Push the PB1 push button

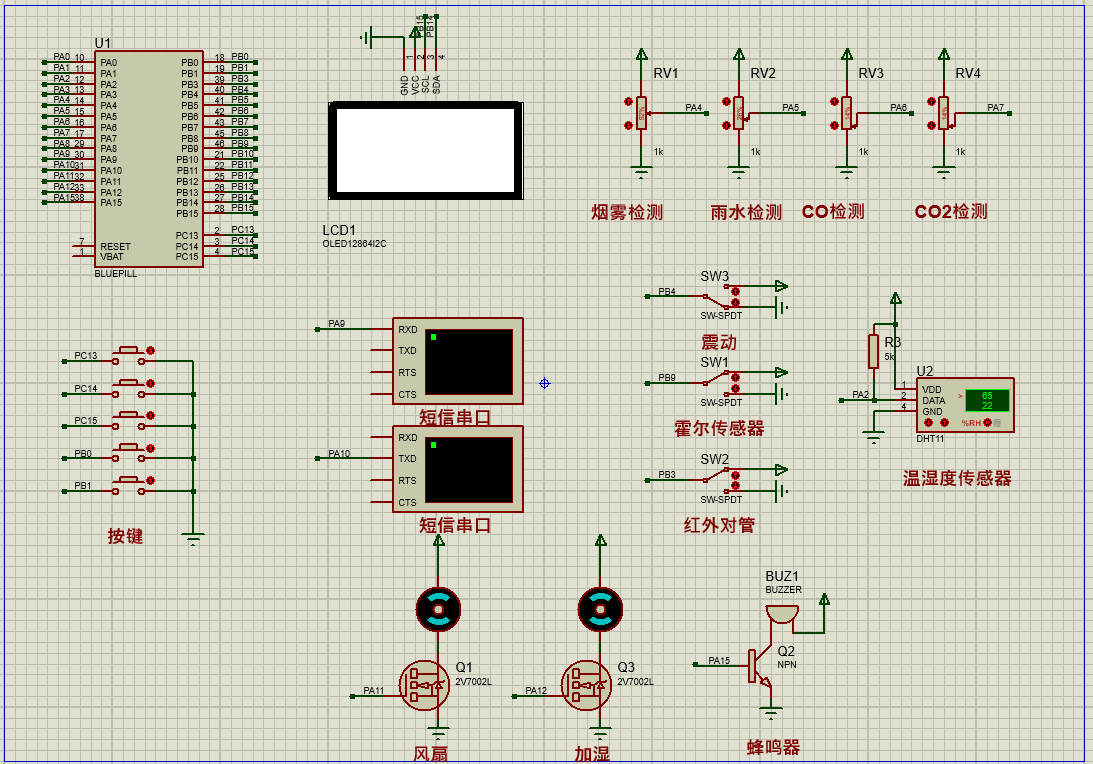tap(128, 484)
